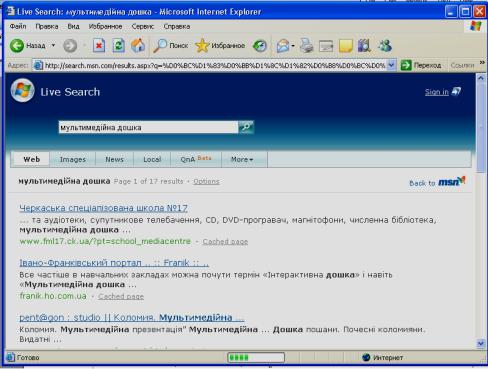Click the status bar loading progress bar
The width and height of the screenshot is (488, 369).
coord(256,358)
